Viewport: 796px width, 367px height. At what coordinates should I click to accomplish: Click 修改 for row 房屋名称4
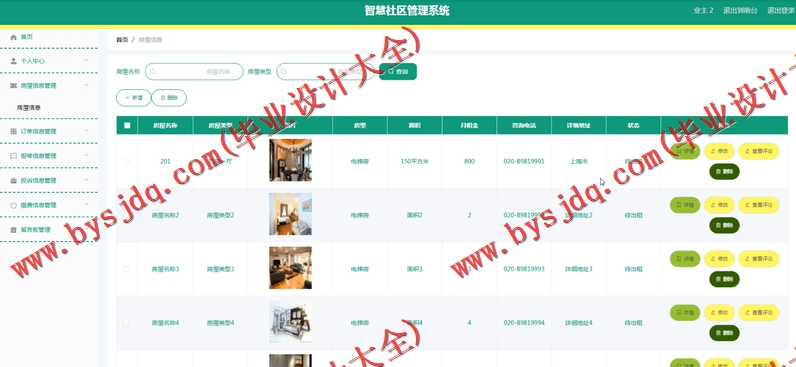[x=719, y=313]
